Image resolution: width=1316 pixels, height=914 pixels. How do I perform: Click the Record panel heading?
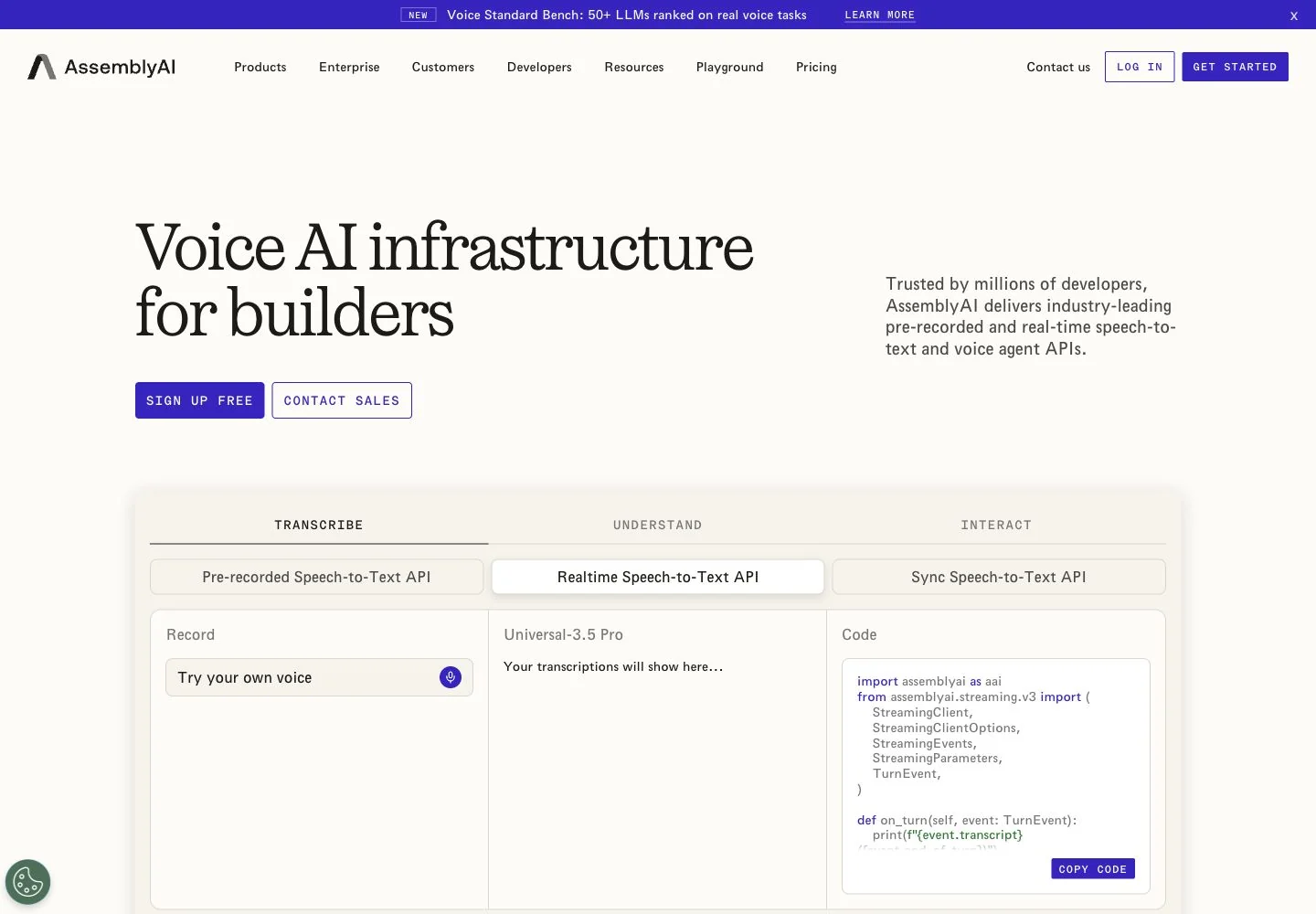click(191, 634)
